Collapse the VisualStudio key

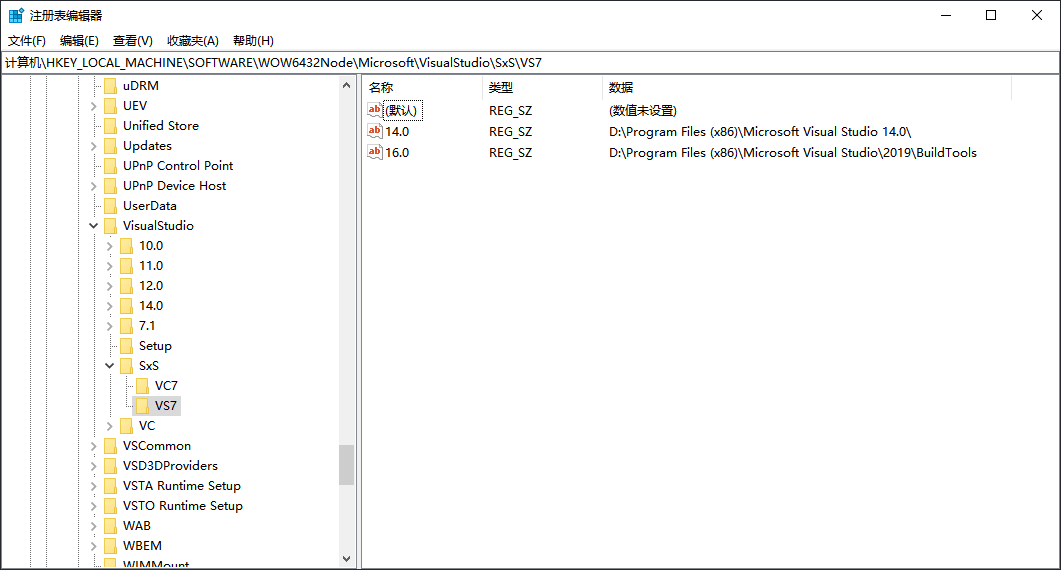pyautogui.click(x=94, y=225)
